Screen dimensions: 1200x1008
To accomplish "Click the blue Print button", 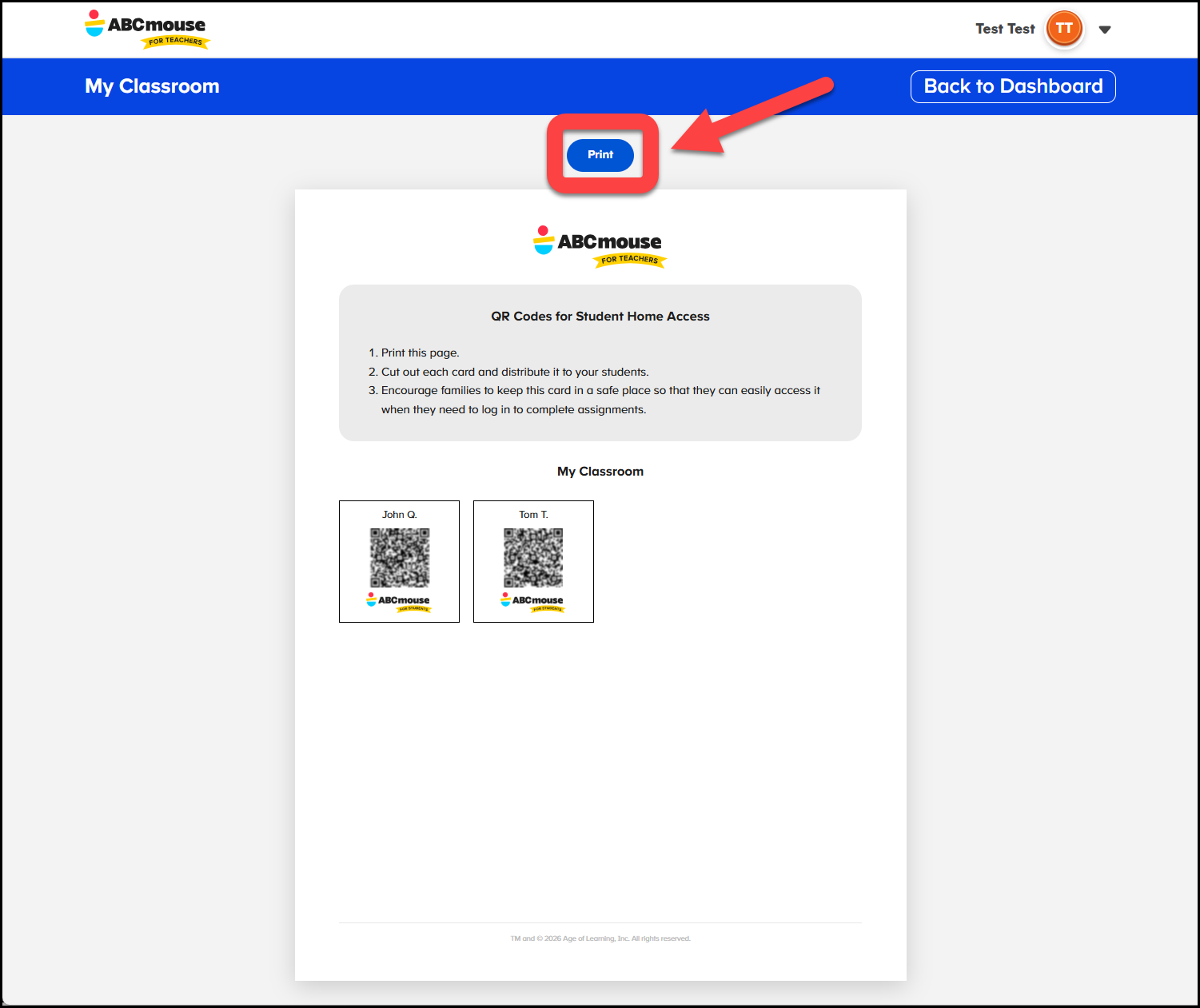I will [600, 155].
